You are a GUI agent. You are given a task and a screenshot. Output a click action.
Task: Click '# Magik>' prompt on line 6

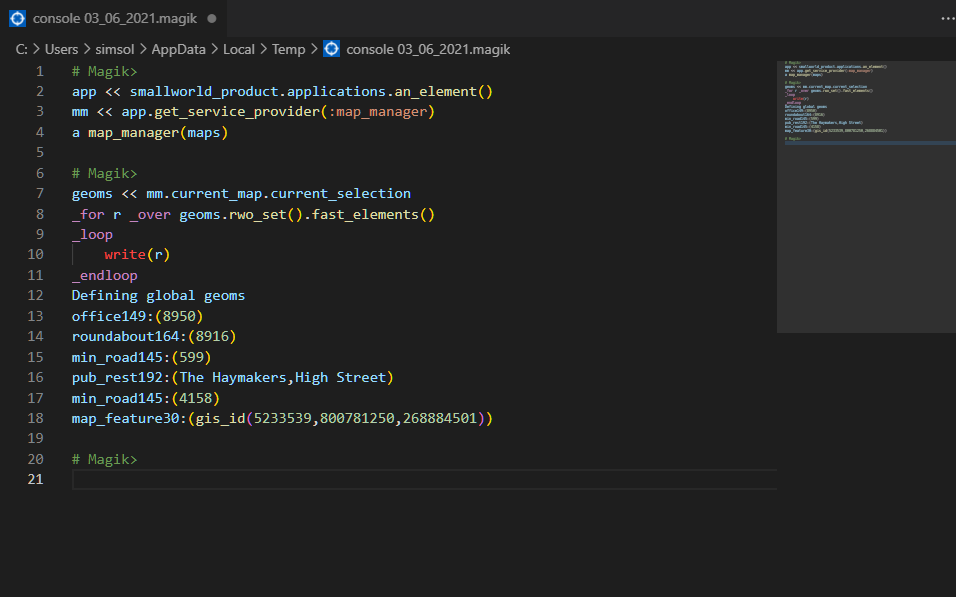[104, 173]
